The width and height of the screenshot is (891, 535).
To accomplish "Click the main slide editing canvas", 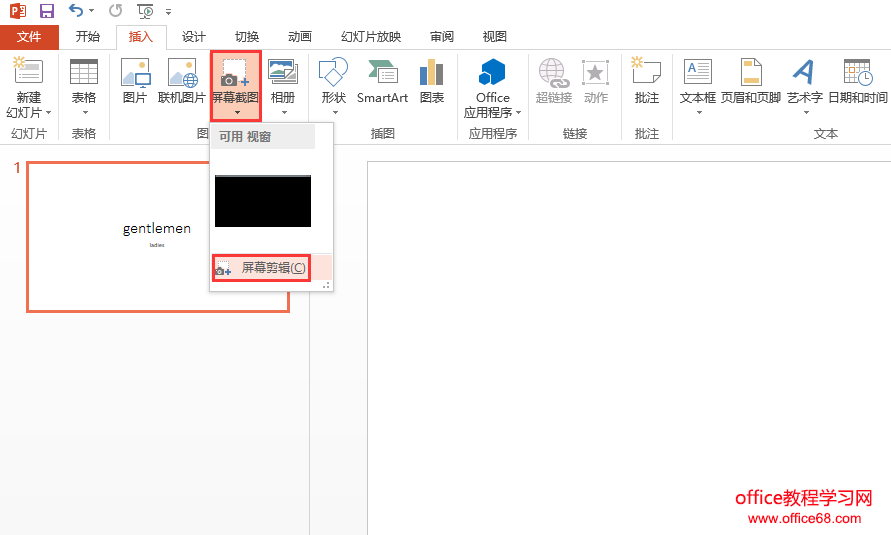I will coord(629,348).
